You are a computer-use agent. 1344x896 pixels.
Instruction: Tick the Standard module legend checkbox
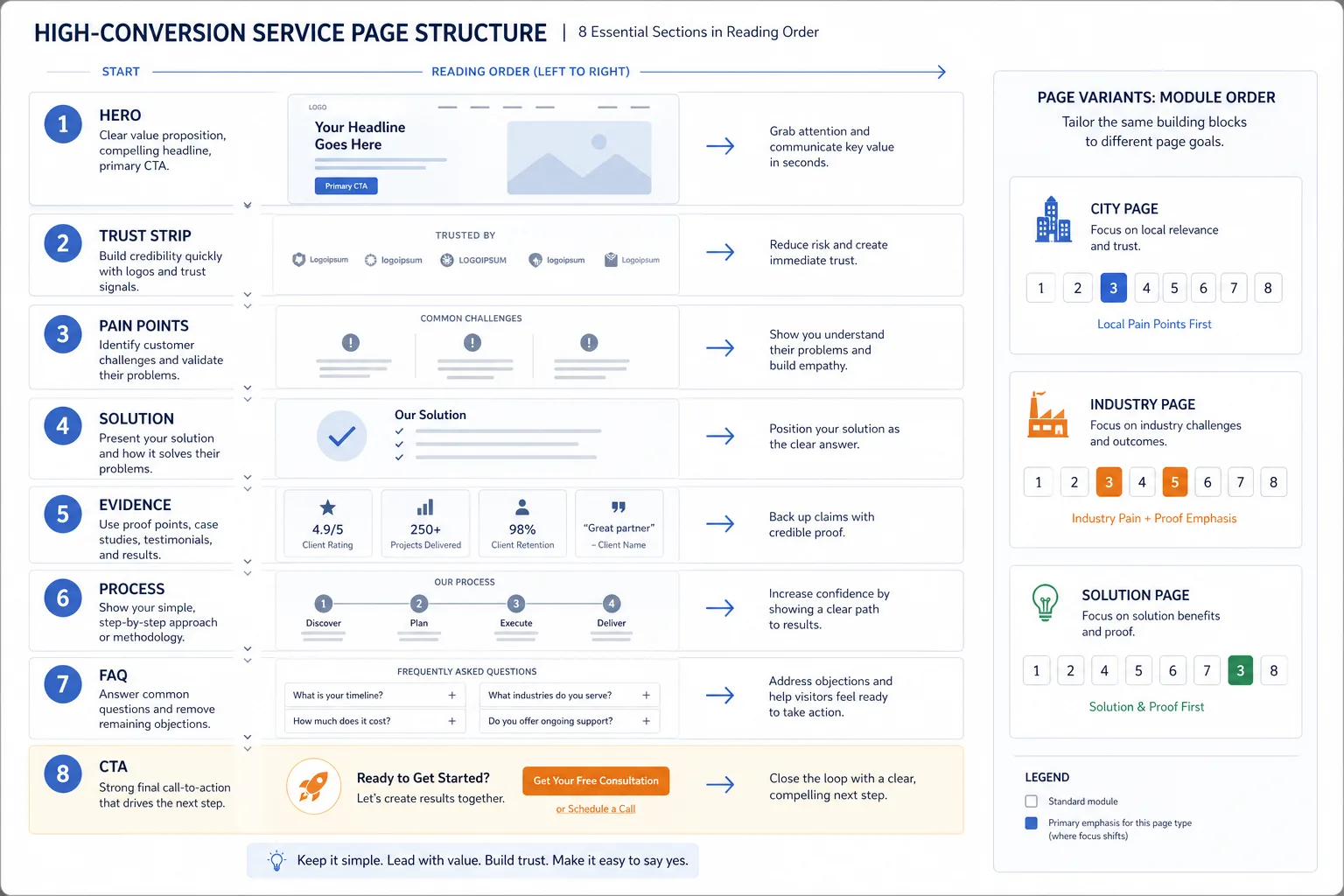click(x=1031, y=801)
